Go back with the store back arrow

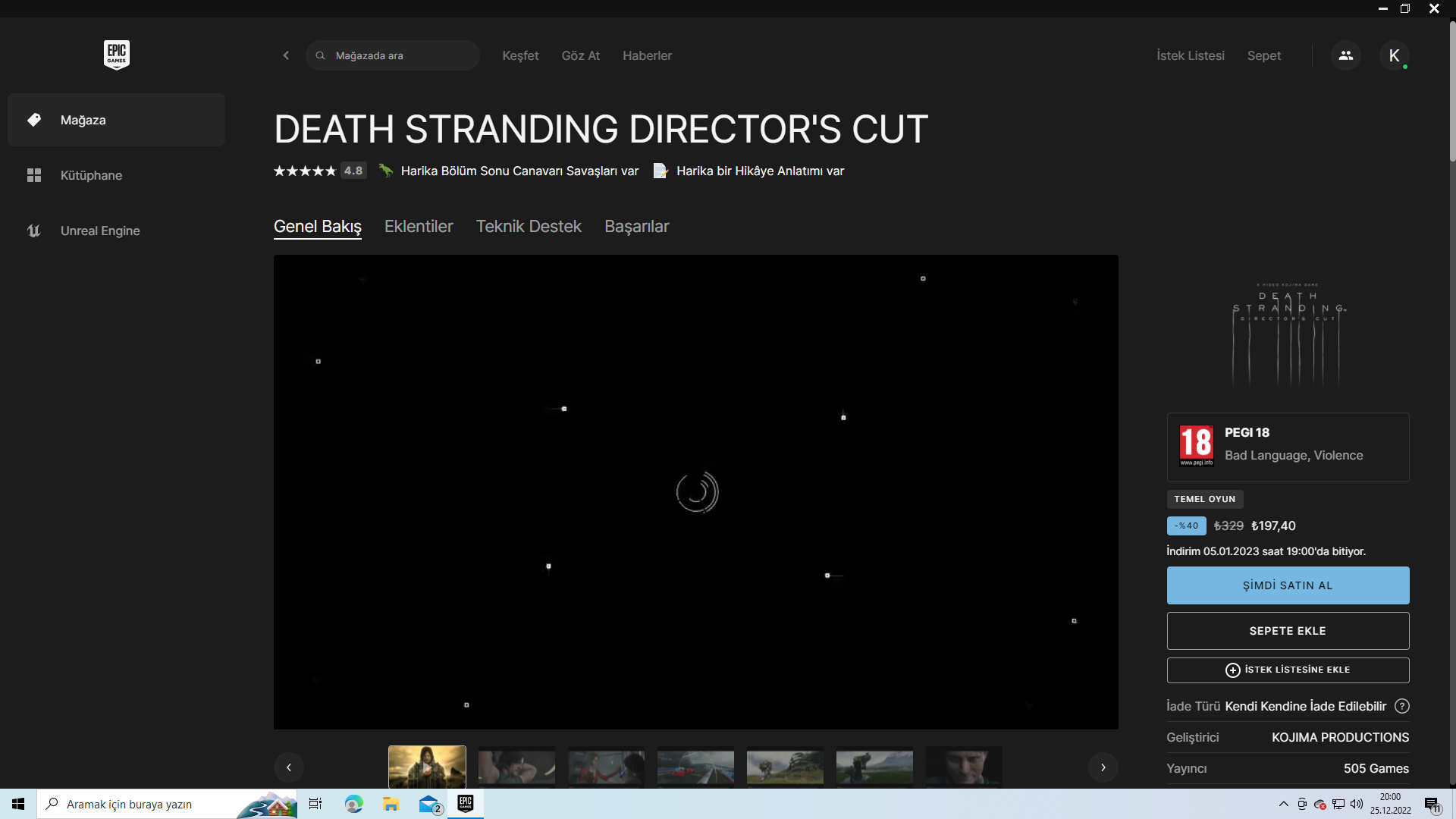coord(286,55)
